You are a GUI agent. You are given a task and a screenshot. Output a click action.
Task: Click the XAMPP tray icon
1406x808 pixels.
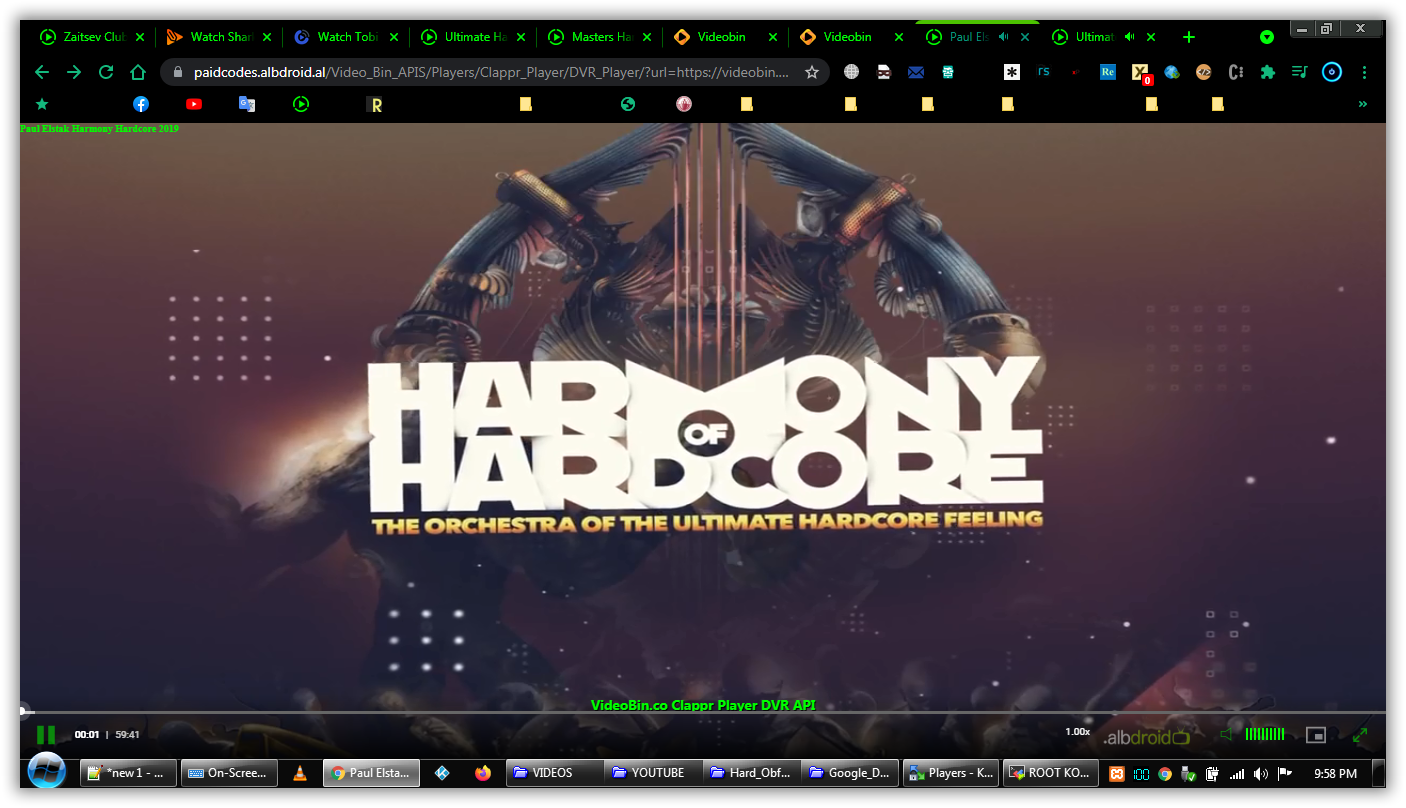(x=1118, y=773)
